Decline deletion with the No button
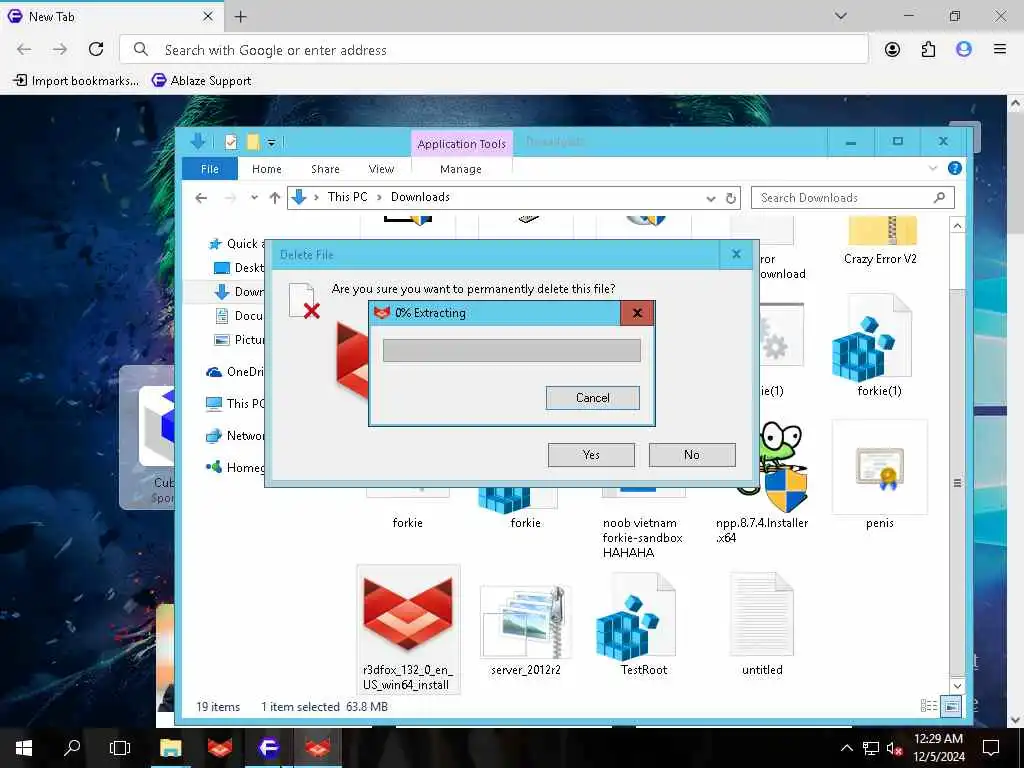This screenshot has height=768, width=1024. tap(692, 455)
